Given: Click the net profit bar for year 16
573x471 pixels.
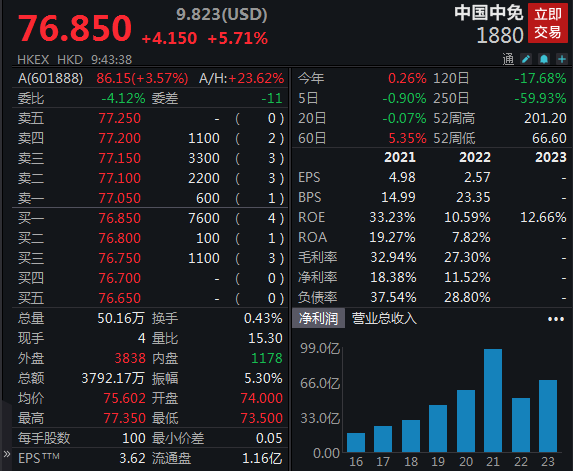Looking at the screenshot, I should pyautogui.click(x=356, y=442).
